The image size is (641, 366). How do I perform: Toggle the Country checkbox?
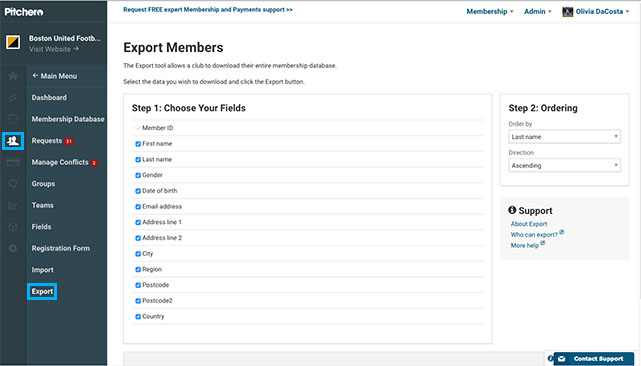pyautogui.click(x=138, y=317)
